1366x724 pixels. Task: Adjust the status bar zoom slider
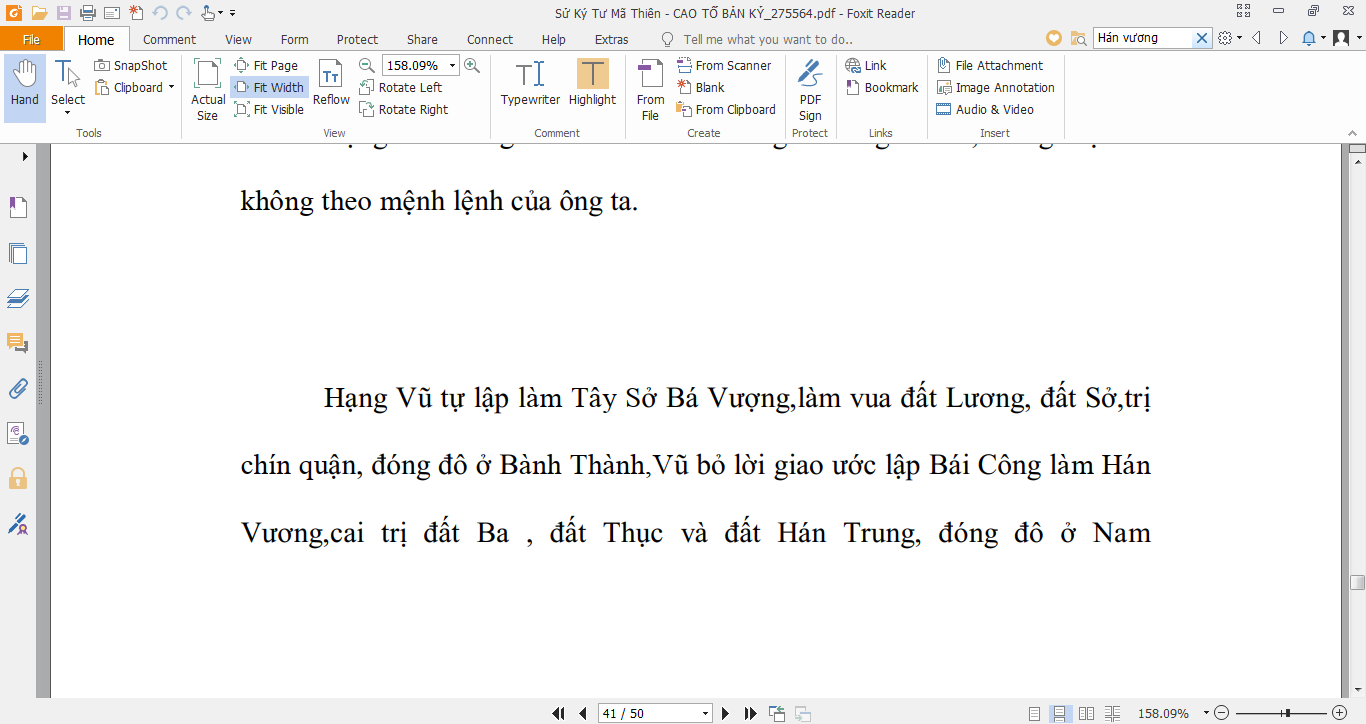coord(1287,713)
